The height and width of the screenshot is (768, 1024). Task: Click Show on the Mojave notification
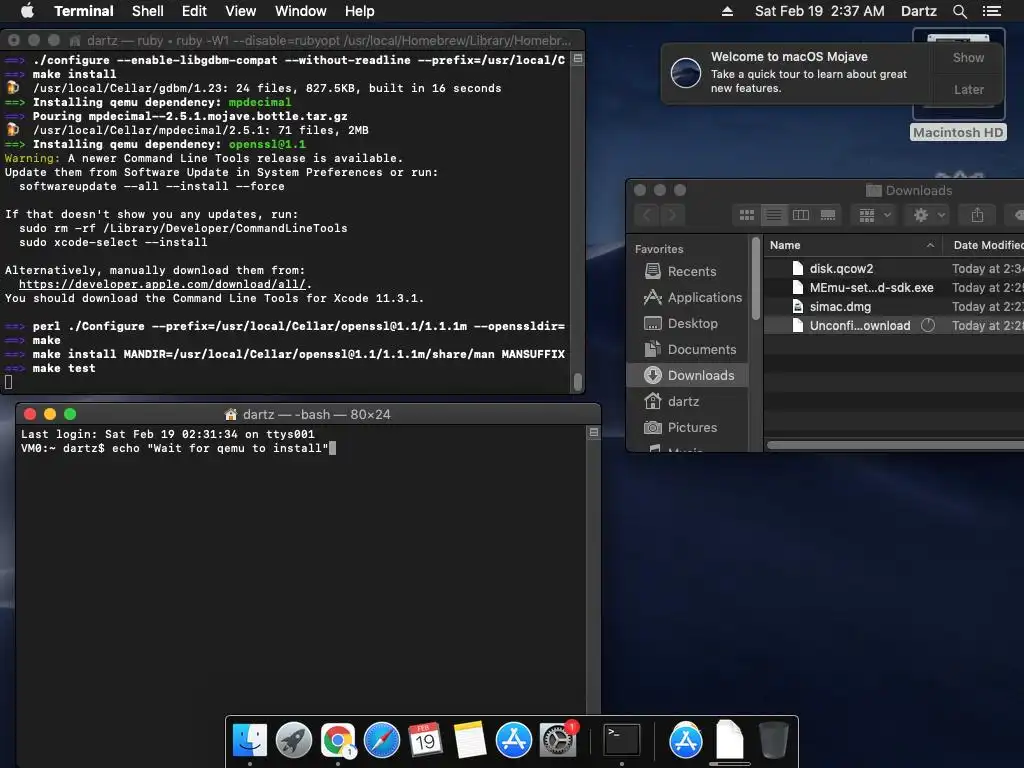(968, 57)
